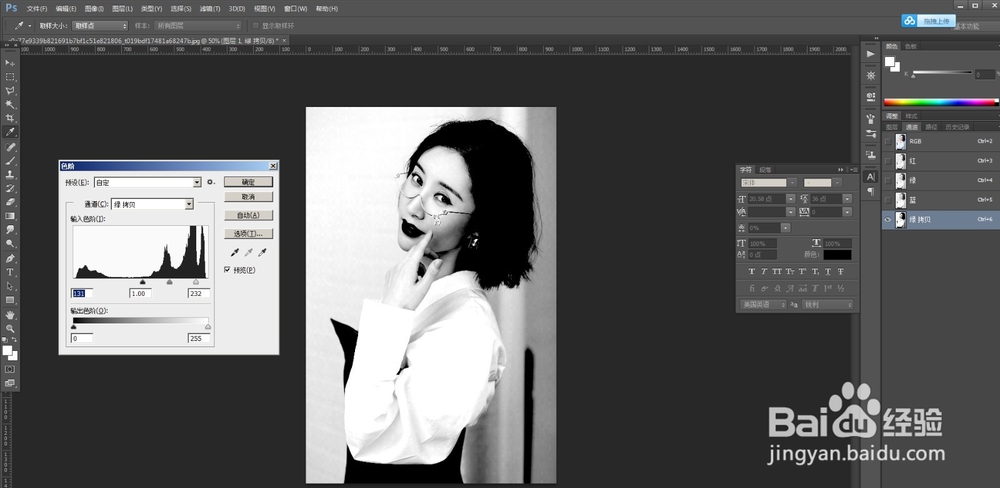Image resolution: width=1000 pixels, height=488 pixels.
Task: Confirm Levels with the OK button
Action: (249, 182)
